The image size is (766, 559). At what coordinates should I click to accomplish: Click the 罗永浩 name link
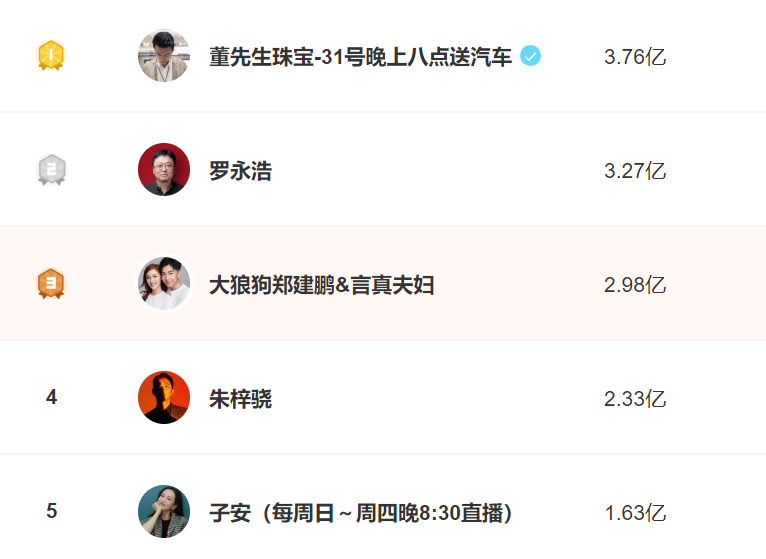pos(240,171)
